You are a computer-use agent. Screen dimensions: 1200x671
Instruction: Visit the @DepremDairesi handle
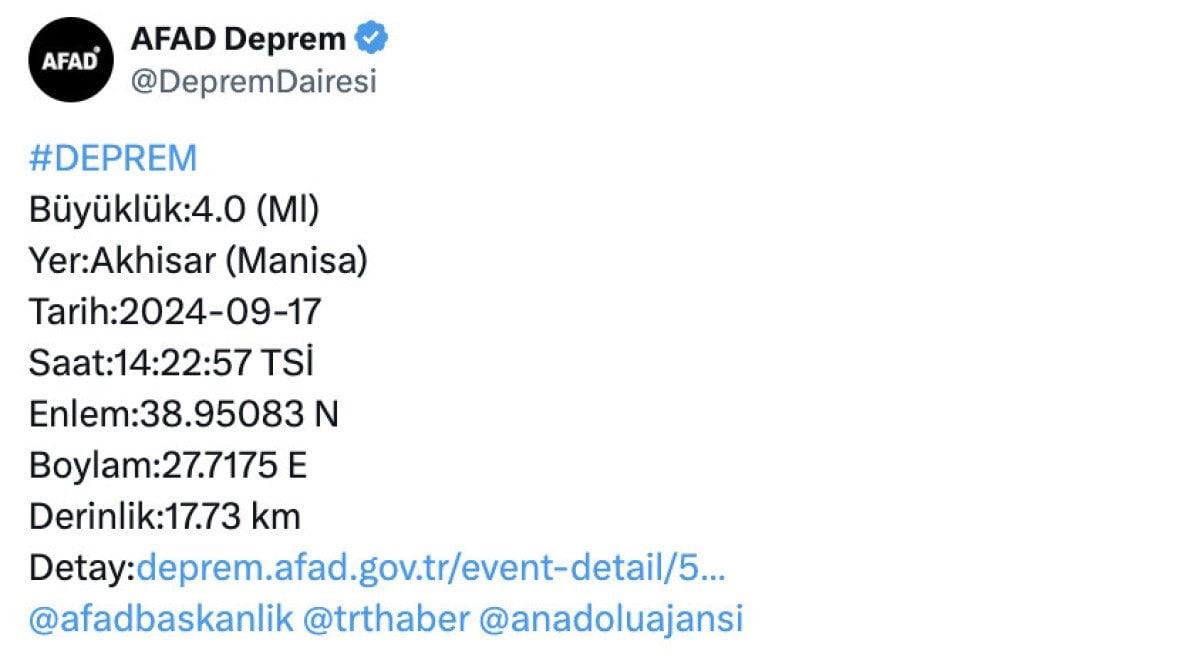click(254, 81)
